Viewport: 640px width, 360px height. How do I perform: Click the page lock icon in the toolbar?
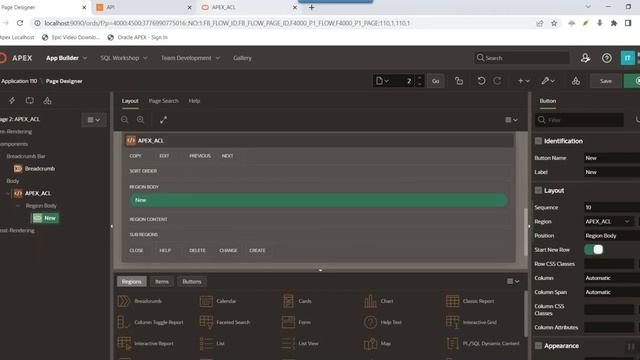pyautogui.click(x=459, y=81)
